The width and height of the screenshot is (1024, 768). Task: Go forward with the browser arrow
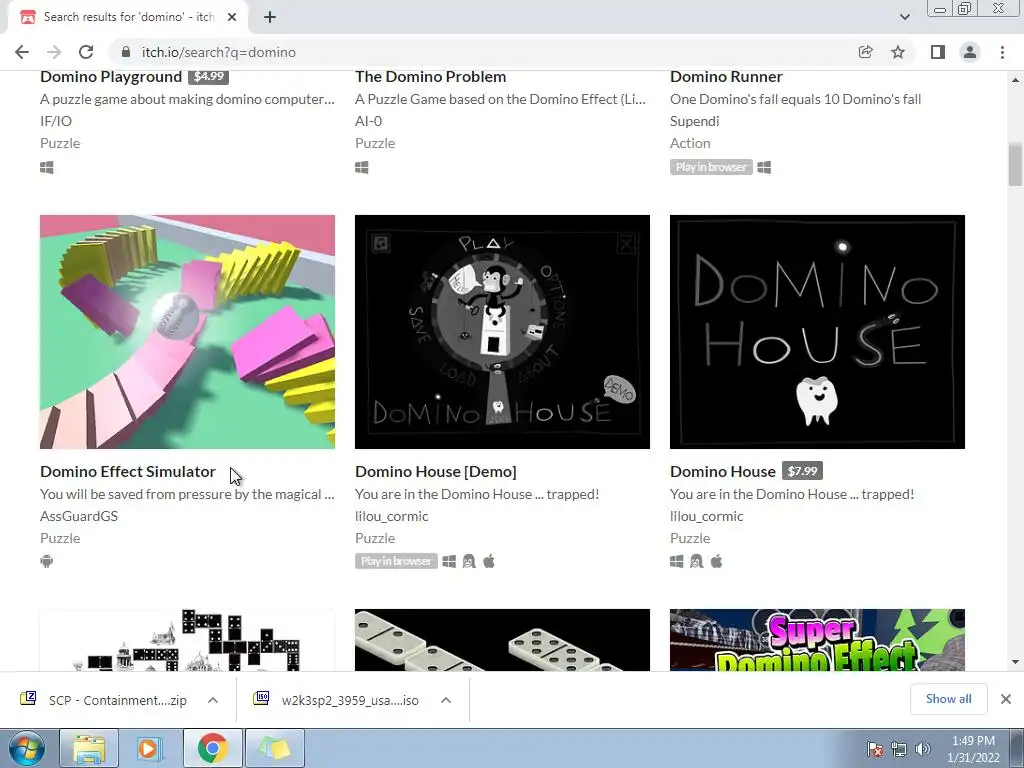point(54,52)
